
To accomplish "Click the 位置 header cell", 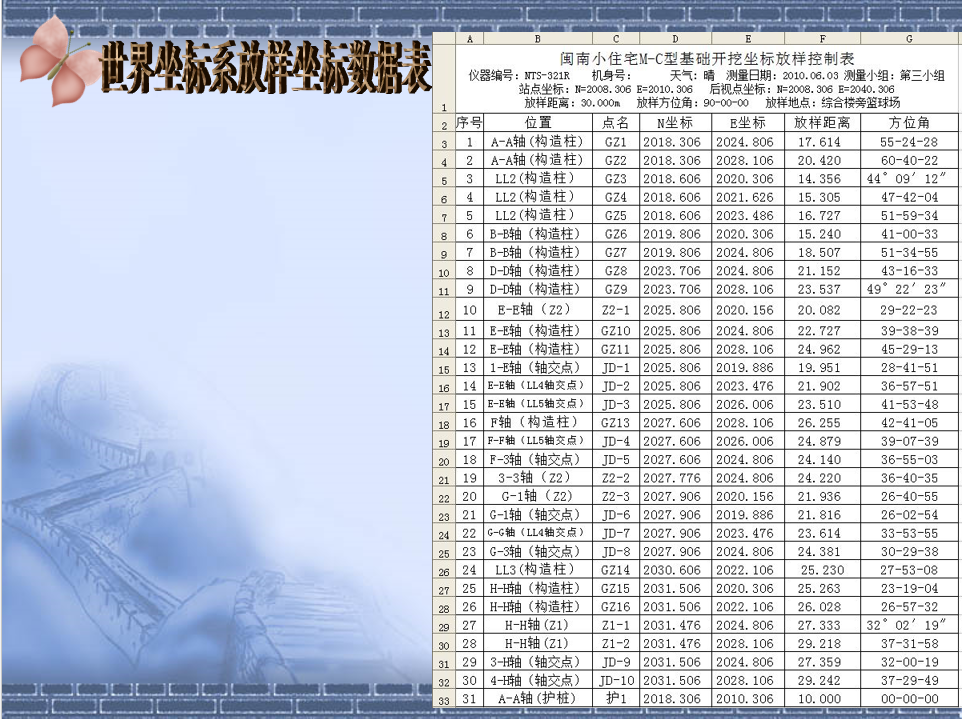I will (538, 123).
